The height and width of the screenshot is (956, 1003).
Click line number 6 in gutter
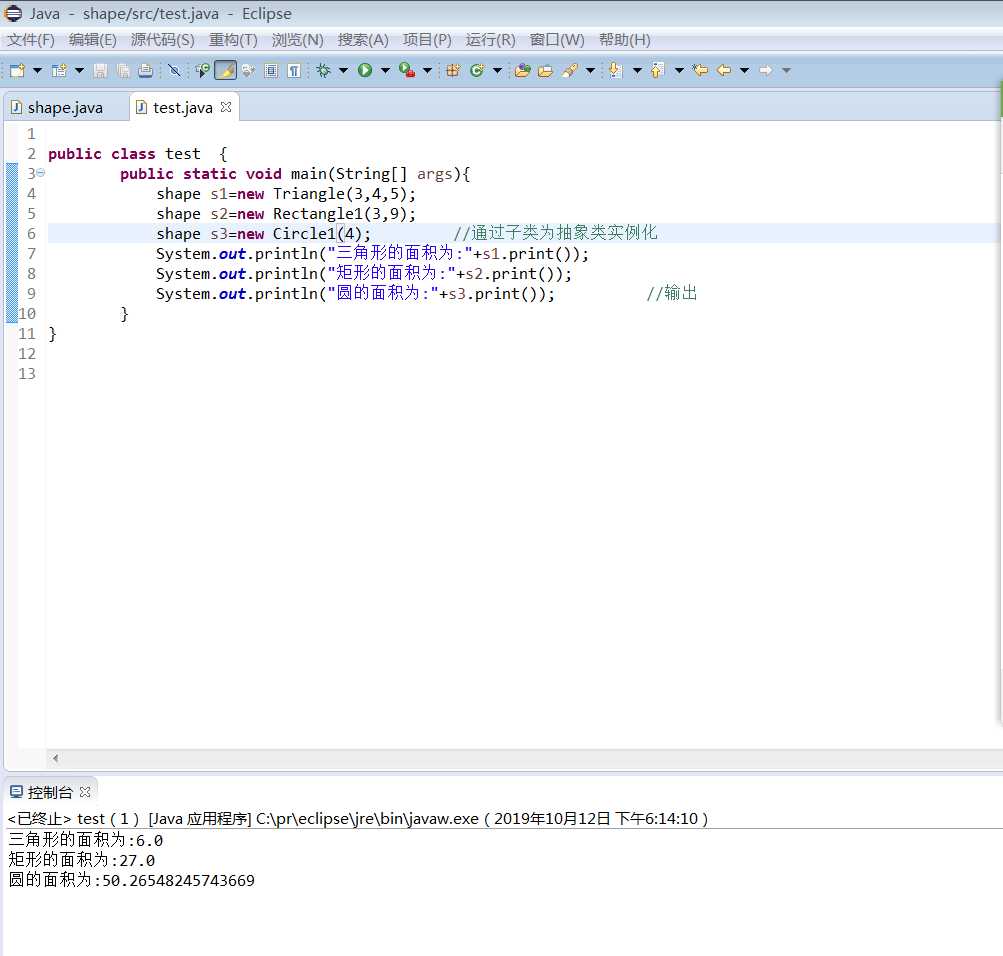pyautogui.click(x=31, y=233)
